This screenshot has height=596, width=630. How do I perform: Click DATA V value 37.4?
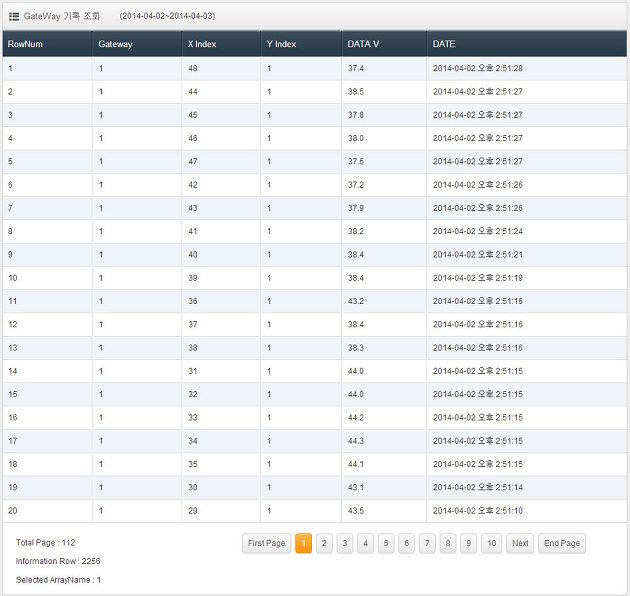click(x=356, y=68)
